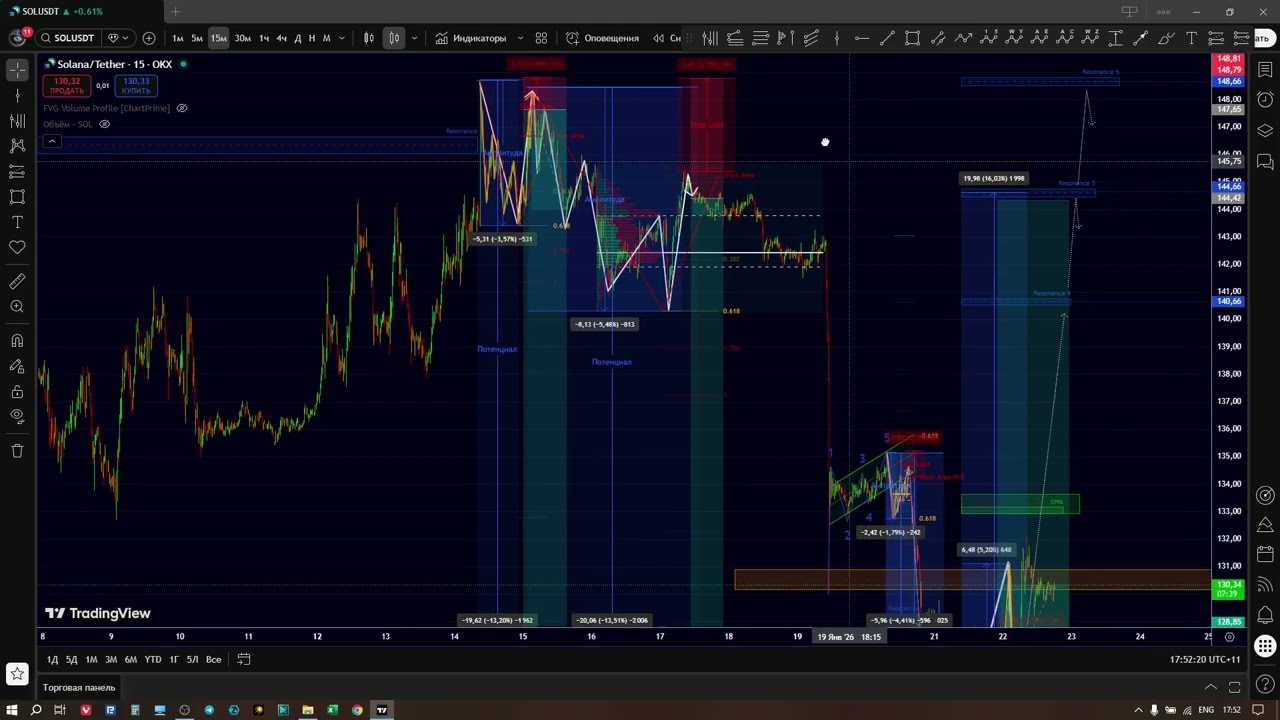The height and width of the screenshot is (720, 1280).
Task: Toggle visibility of Объём SOL indicator
Action: (x=105, y=124)
